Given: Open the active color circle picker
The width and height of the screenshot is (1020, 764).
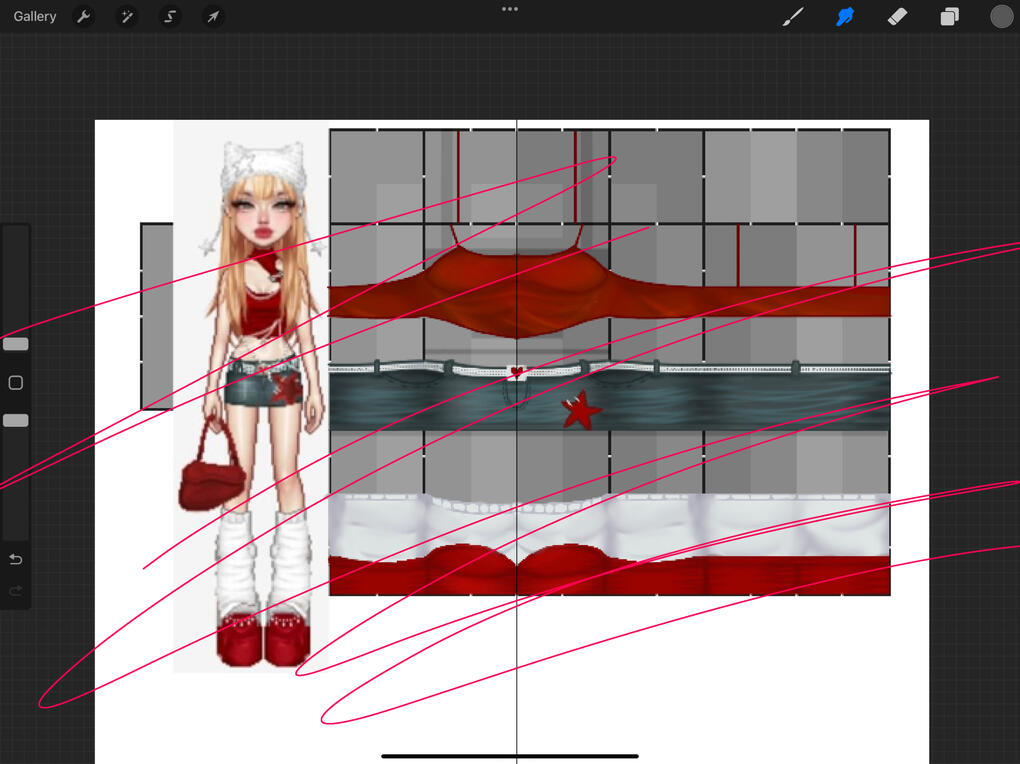Looking at the screenshot, I should tap(1001, 17).
